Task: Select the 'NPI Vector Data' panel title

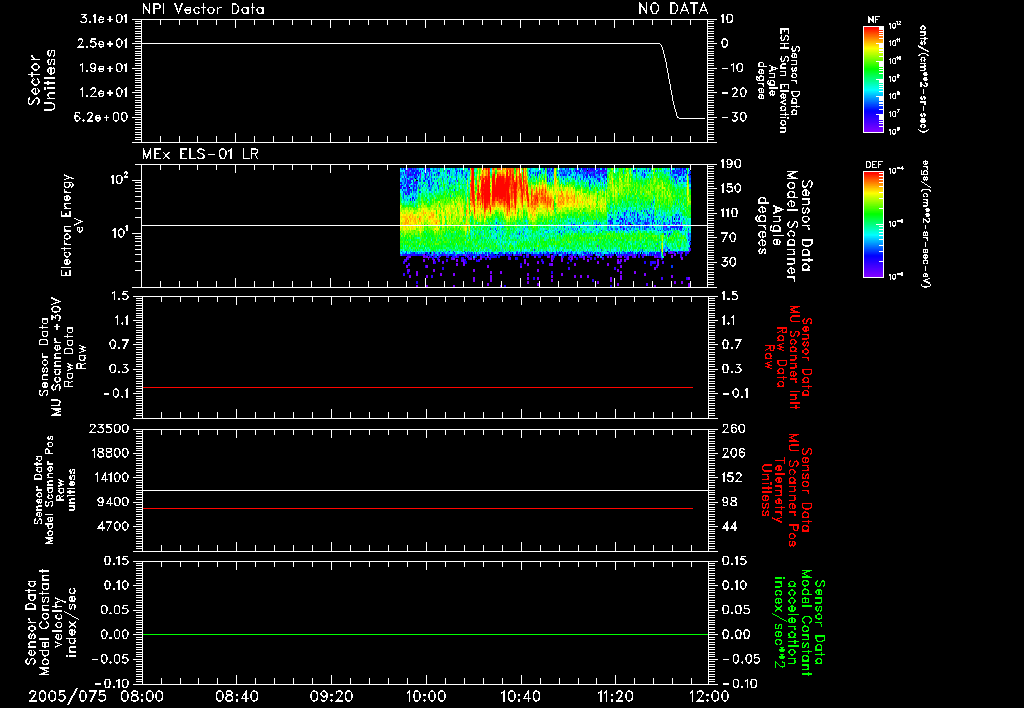Action: 203,9
